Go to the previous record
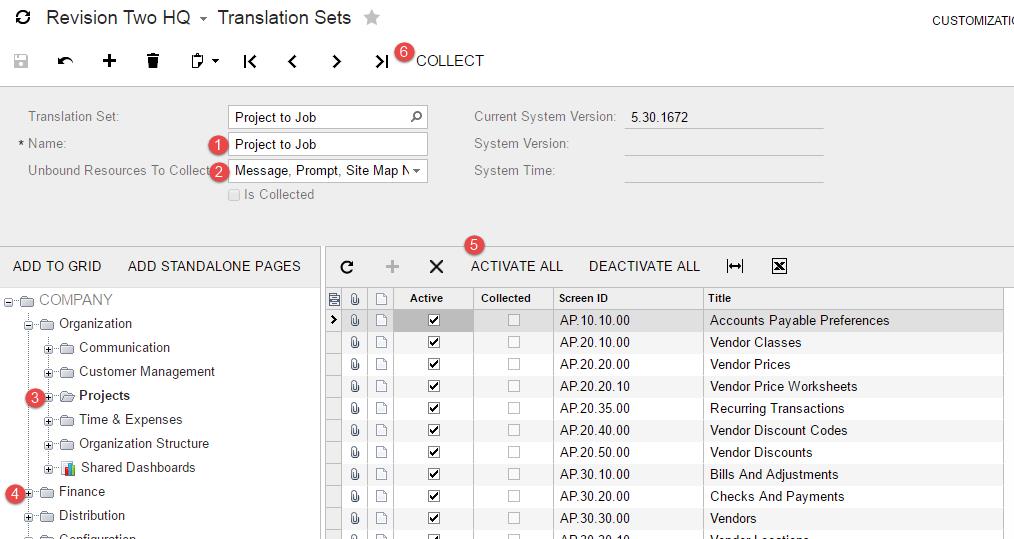Viewport: 1014px width, 539px height. (x=292, y=61)
